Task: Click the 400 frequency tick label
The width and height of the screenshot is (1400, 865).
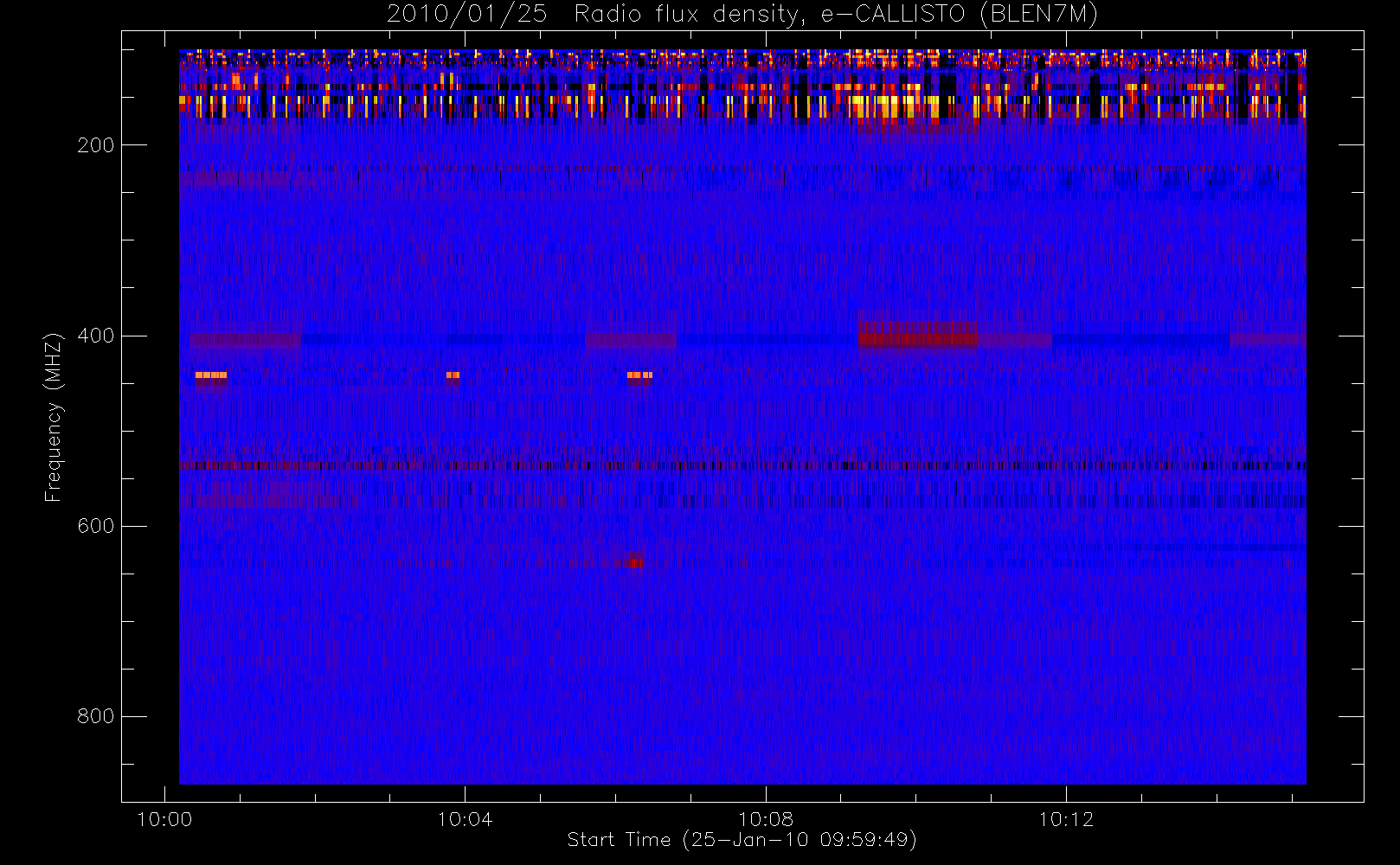Action: (96, 336)
